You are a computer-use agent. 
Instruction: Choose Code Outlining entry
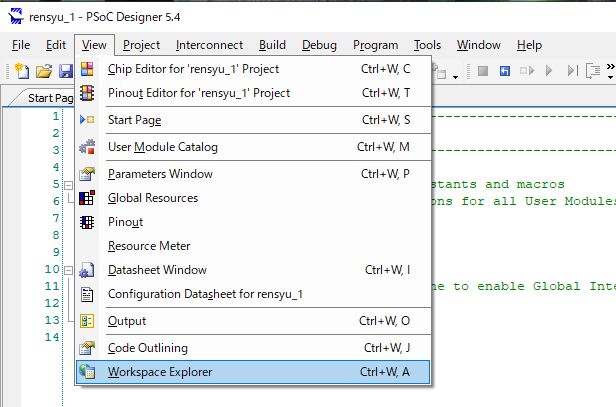253,348
